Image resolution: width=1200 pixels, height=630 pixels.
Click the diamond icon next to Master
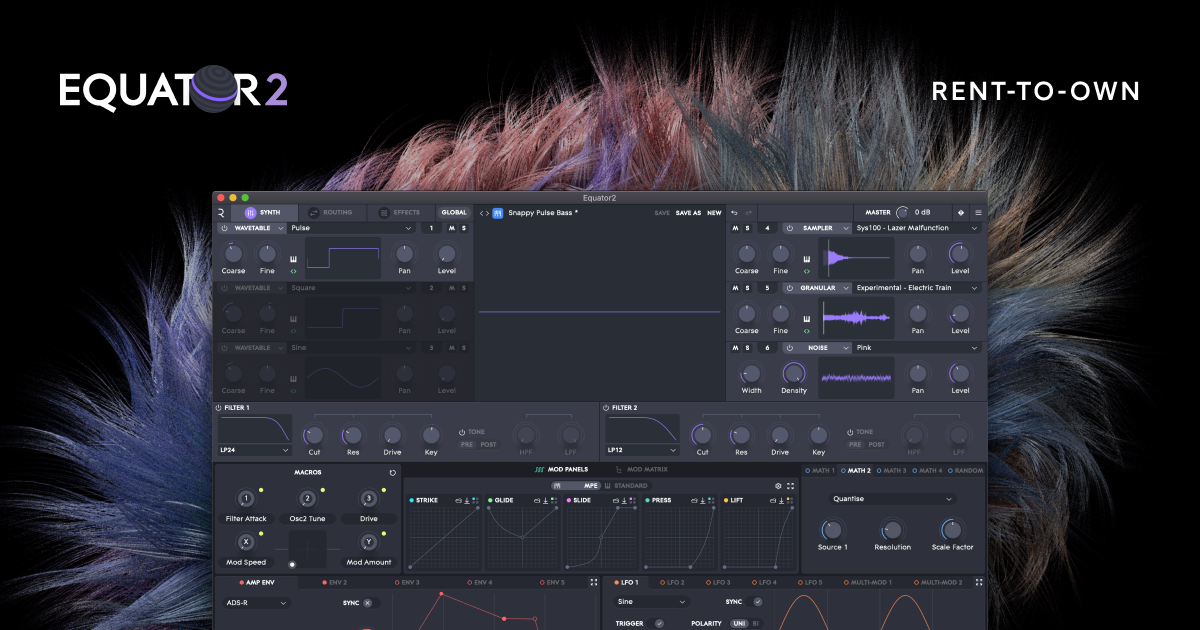point(961,213)
